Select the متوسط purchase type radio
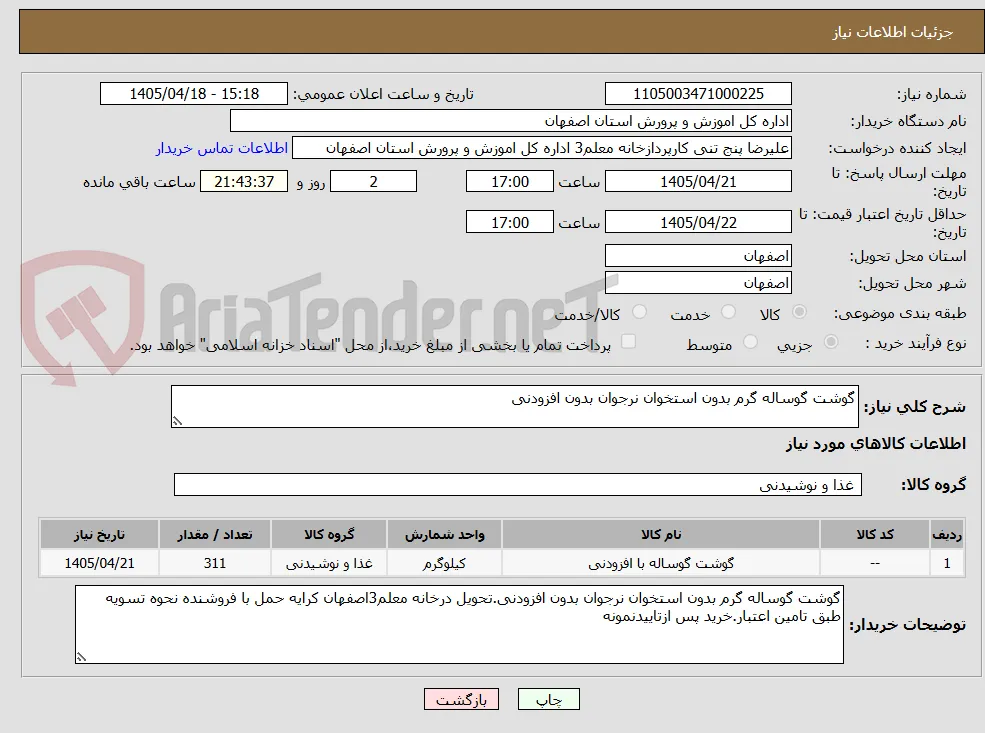Image resolution: width=985 pixels, height=733 pixels. (750, 342)
